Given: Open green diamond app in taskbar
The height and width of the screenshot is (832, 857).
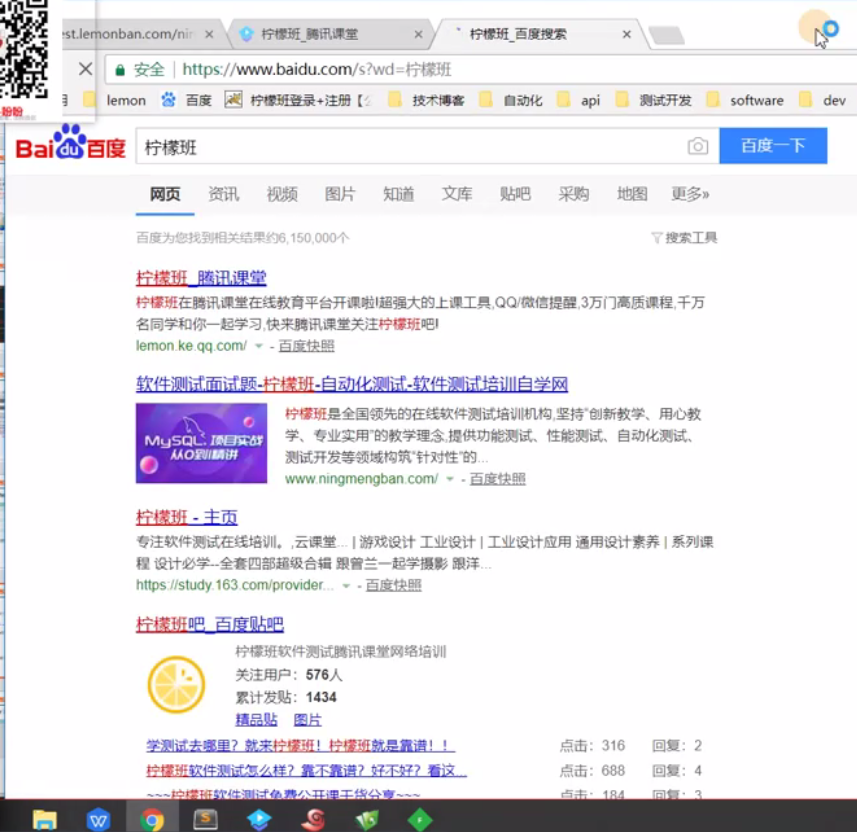Looking at the screenshot, I should [x=420, y=819].
